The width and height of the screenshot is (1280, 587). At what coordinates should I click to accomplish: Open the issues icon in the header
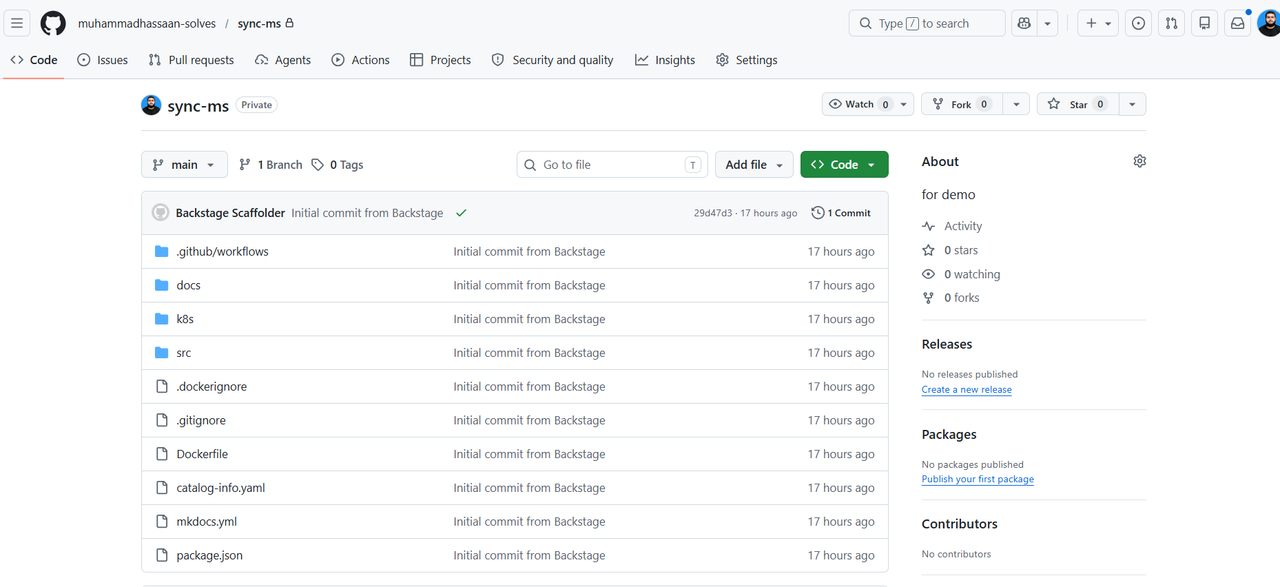point(1138,23)
